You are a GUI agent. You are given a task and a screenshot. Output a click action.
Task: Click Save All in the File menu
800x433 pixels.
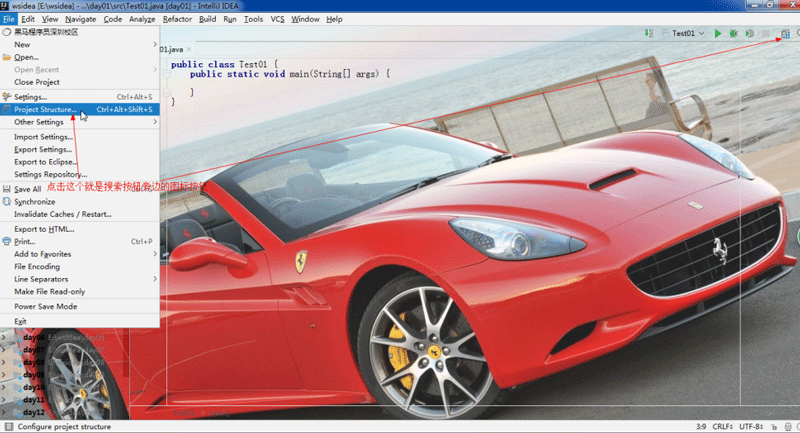tap(28, 189)
